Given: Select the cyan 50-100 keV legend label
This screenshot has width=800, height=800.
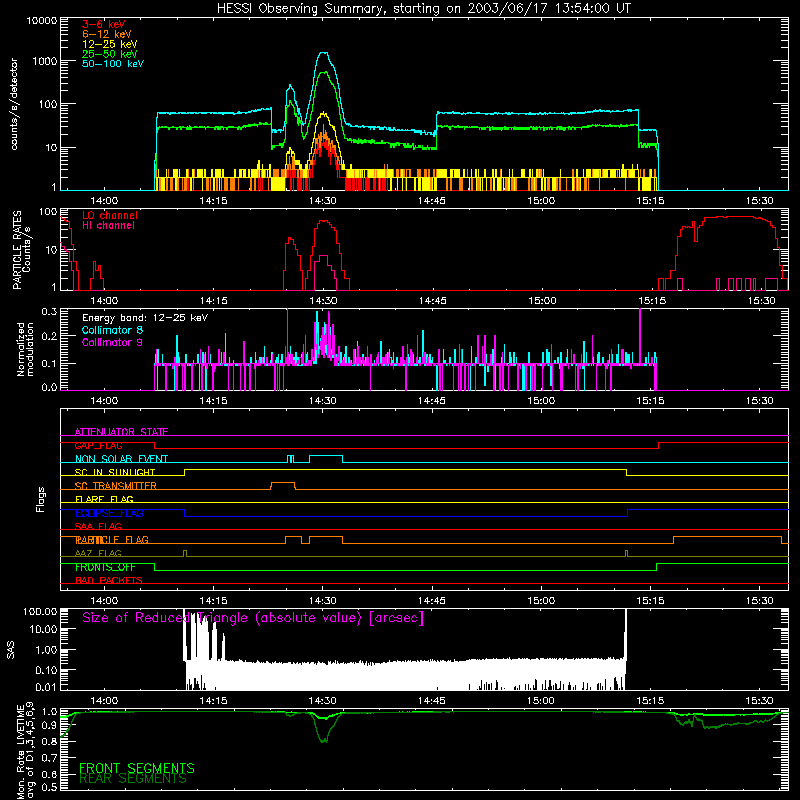Looking at the screenshot, I should 113,64.
